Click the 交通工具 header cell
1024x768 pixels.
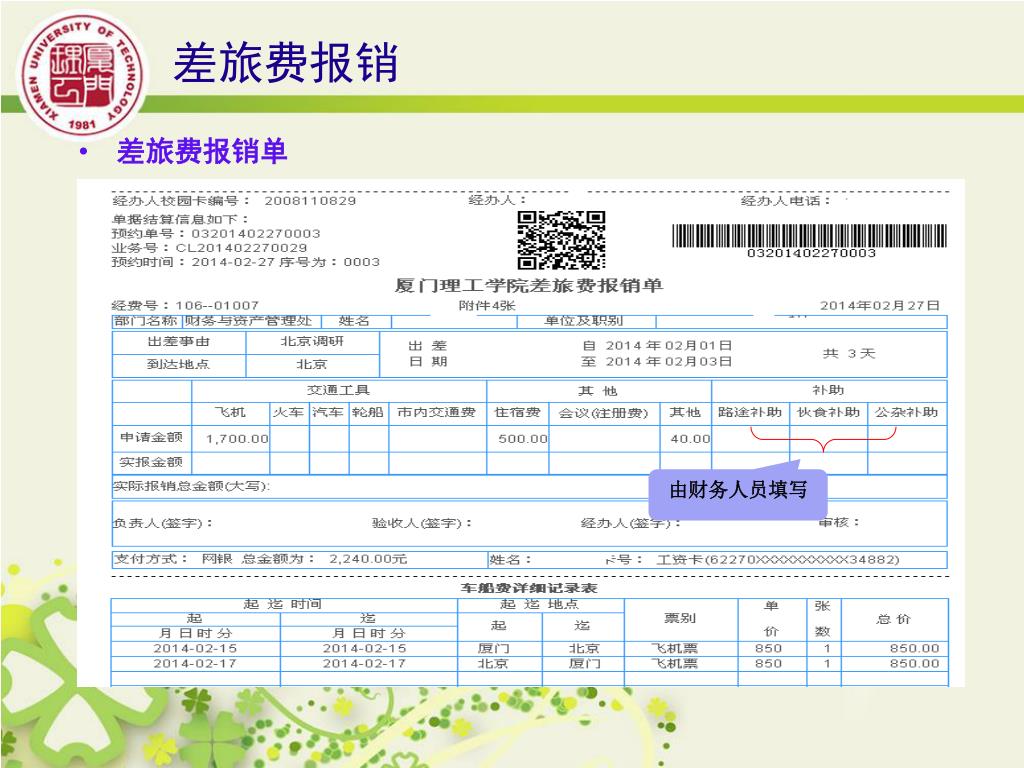(339, 391)
